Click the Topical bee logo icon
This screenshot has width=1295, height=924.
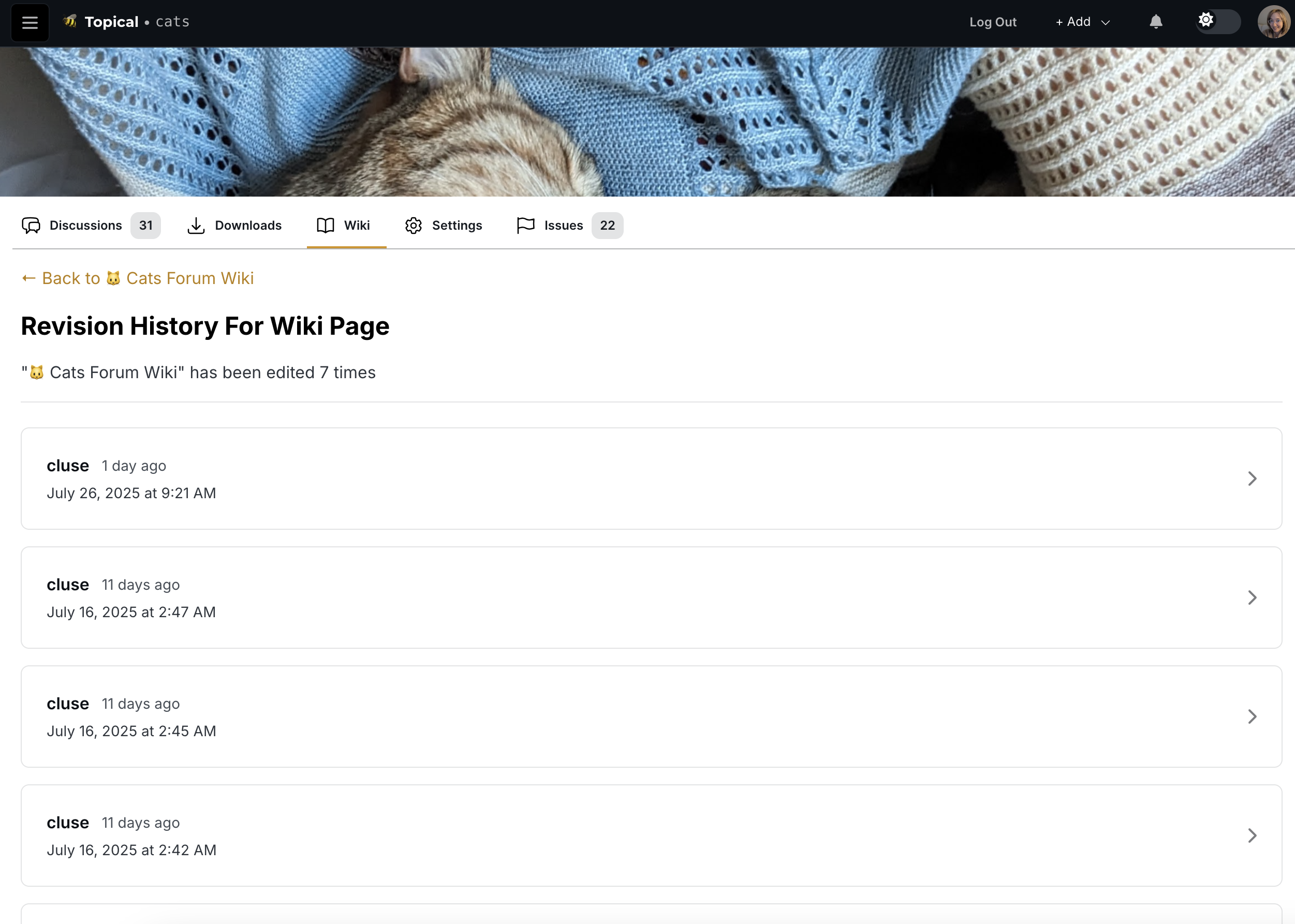pyautogui.click(x=70, y=22)
